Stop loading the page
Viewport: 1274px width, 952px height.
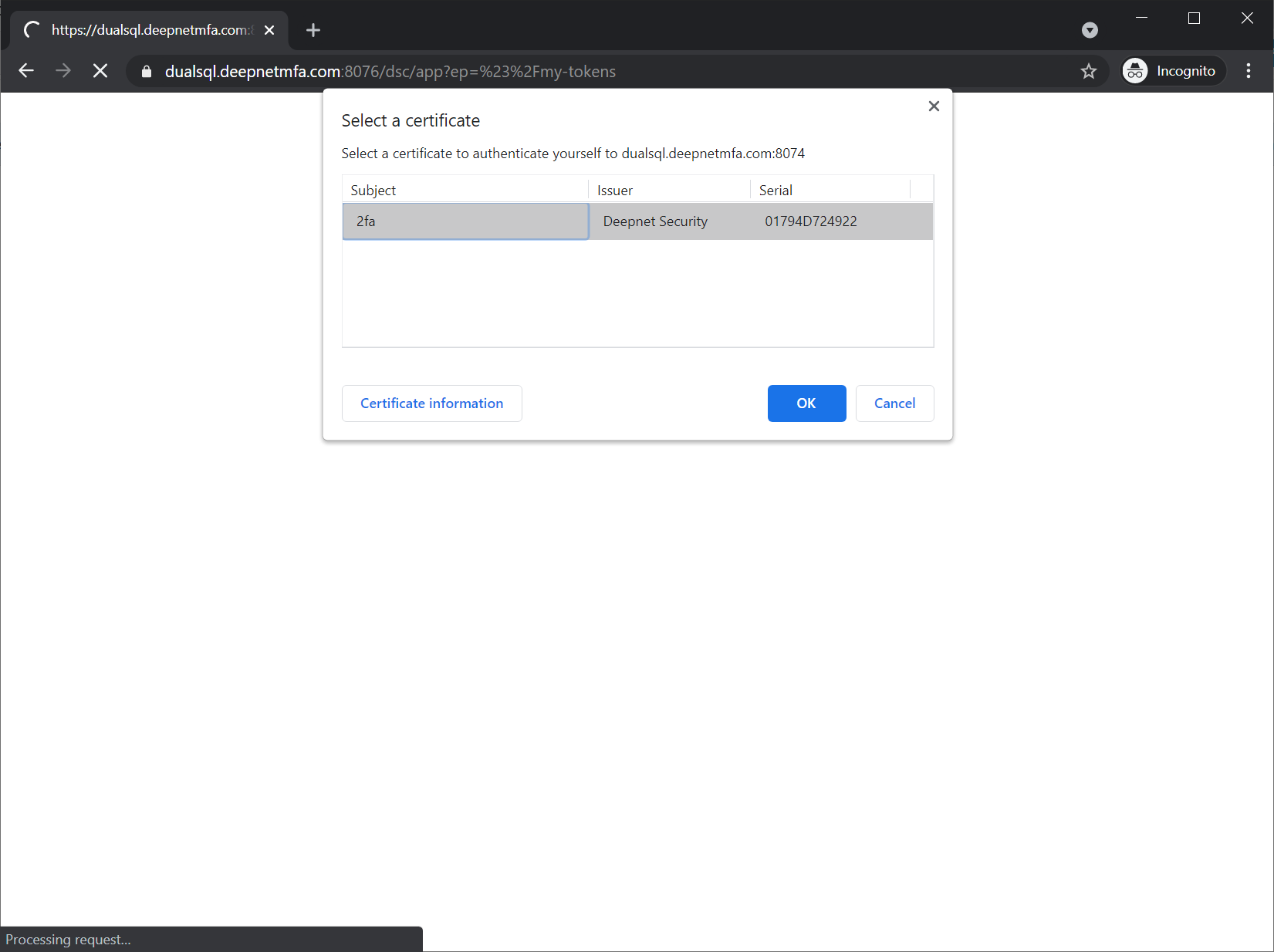click(x=100, y=71)
